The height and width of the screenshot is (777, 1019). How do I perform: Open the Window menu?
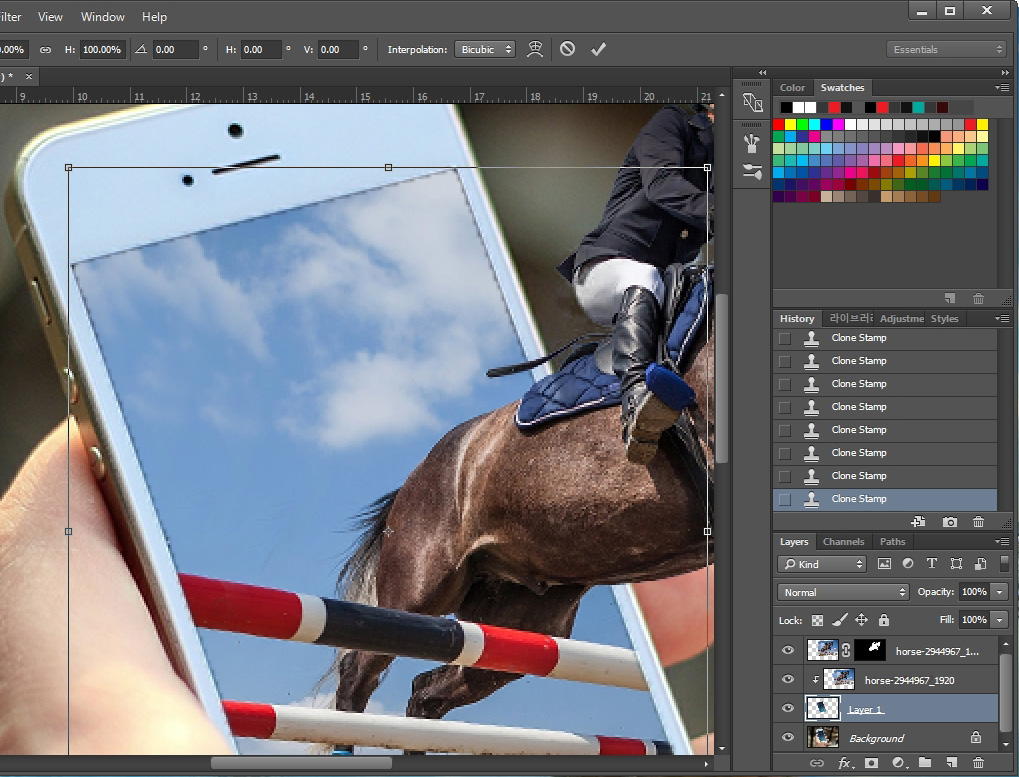(102, 16)
